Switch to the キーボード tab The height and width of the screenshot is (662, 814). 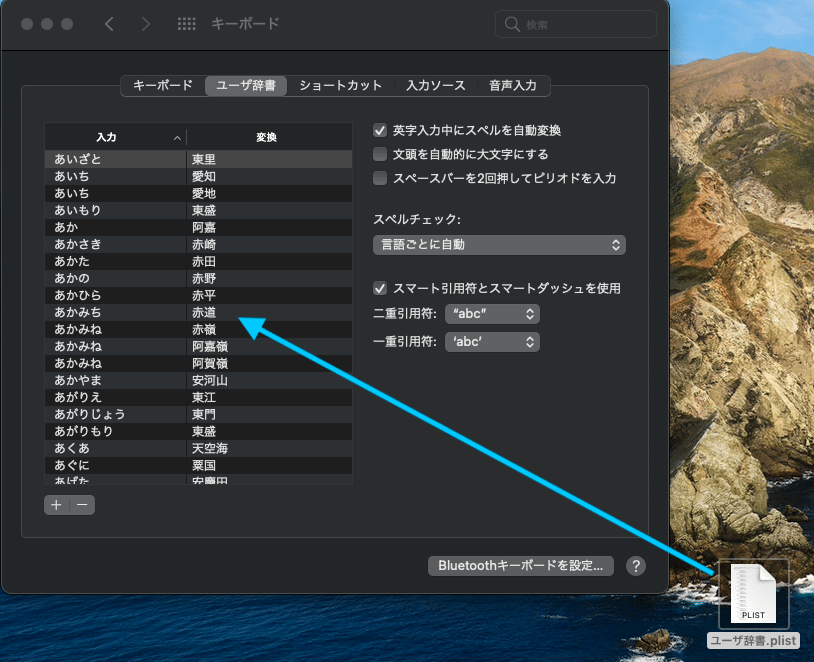pos(163,86)
